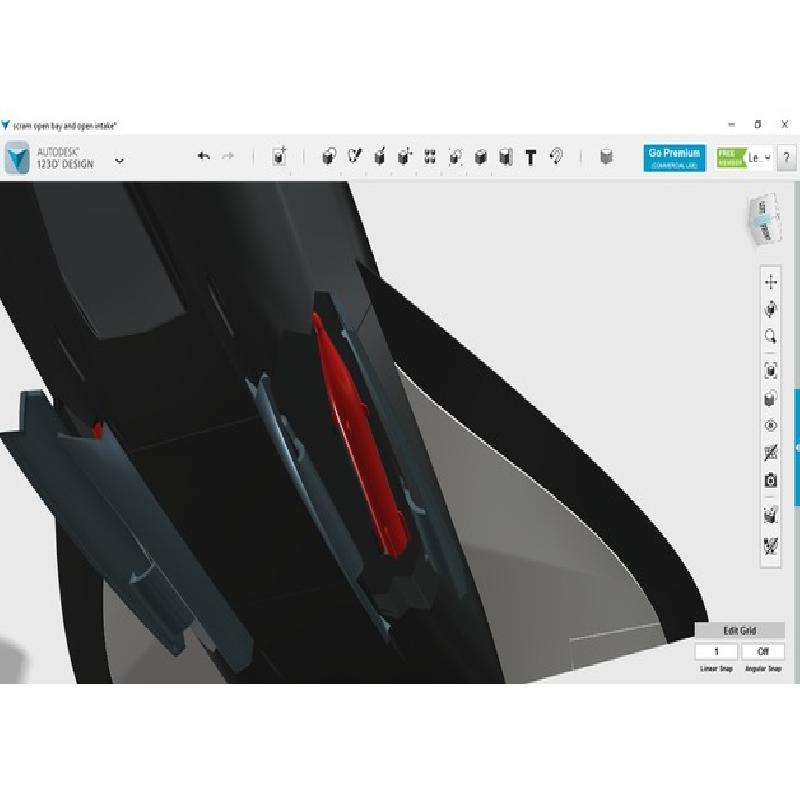Screen dimensions: 800x800
Task: Open the Angular Snap 'Off' dropdown
Action: [x=763, y=651]
